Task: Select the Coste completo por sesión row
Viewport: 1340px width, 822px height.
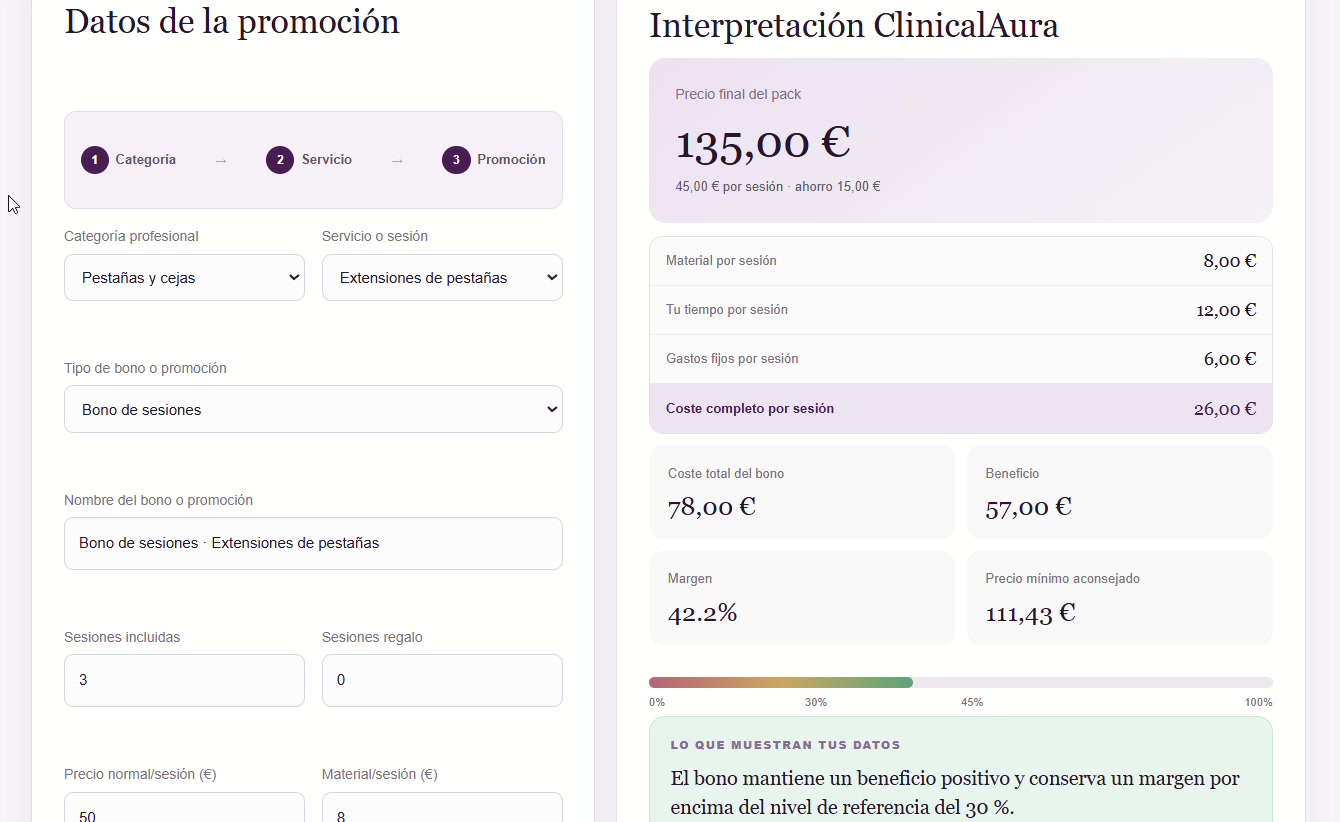Action: click(x=961, y=409)
